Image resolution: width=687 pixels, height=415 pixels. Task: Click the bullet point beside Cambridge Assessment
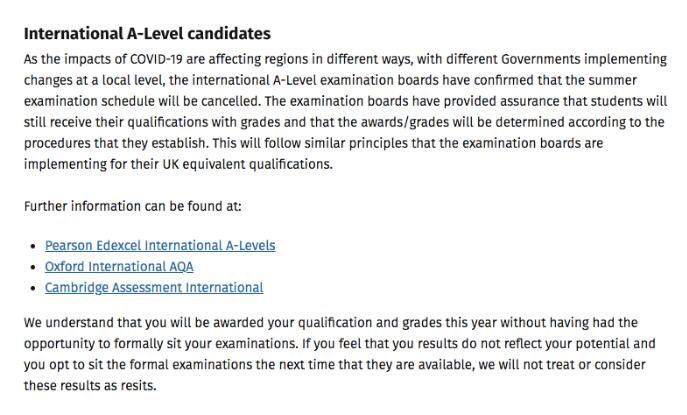[x=33, y=289]
